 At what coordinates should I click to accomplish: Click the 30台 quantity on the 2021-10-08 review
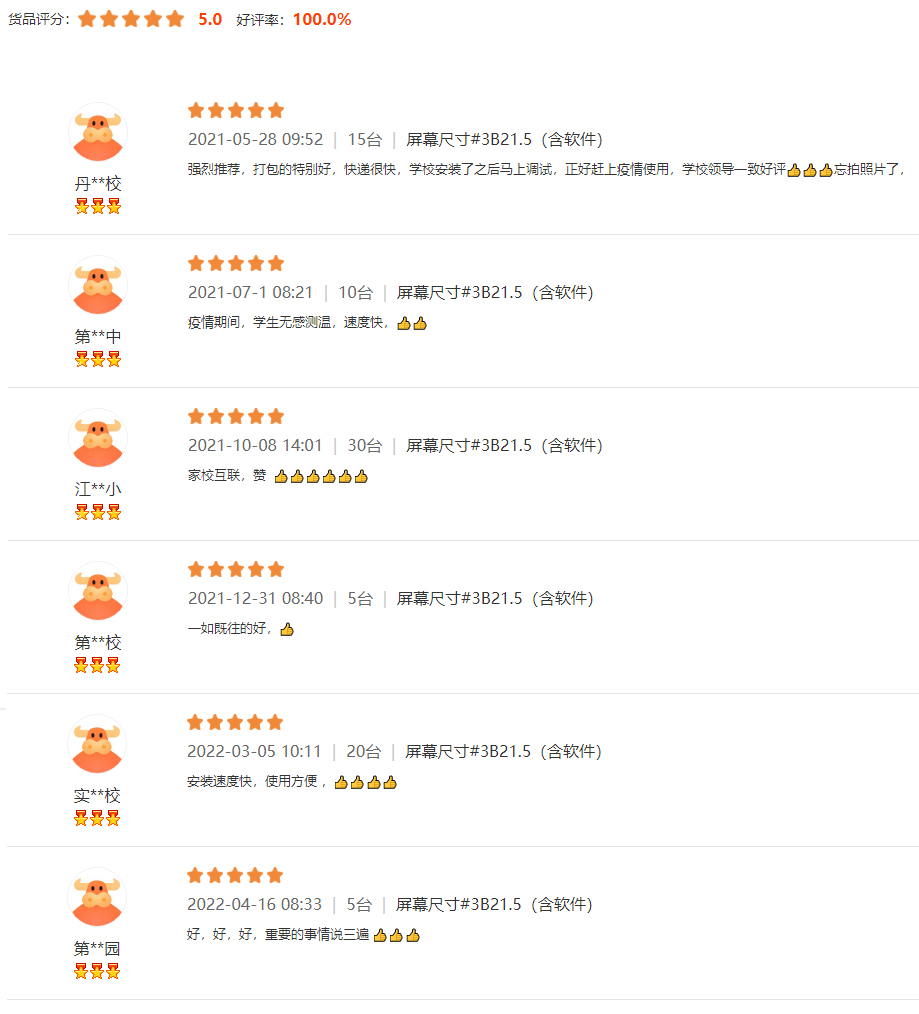tap(364, 445)
